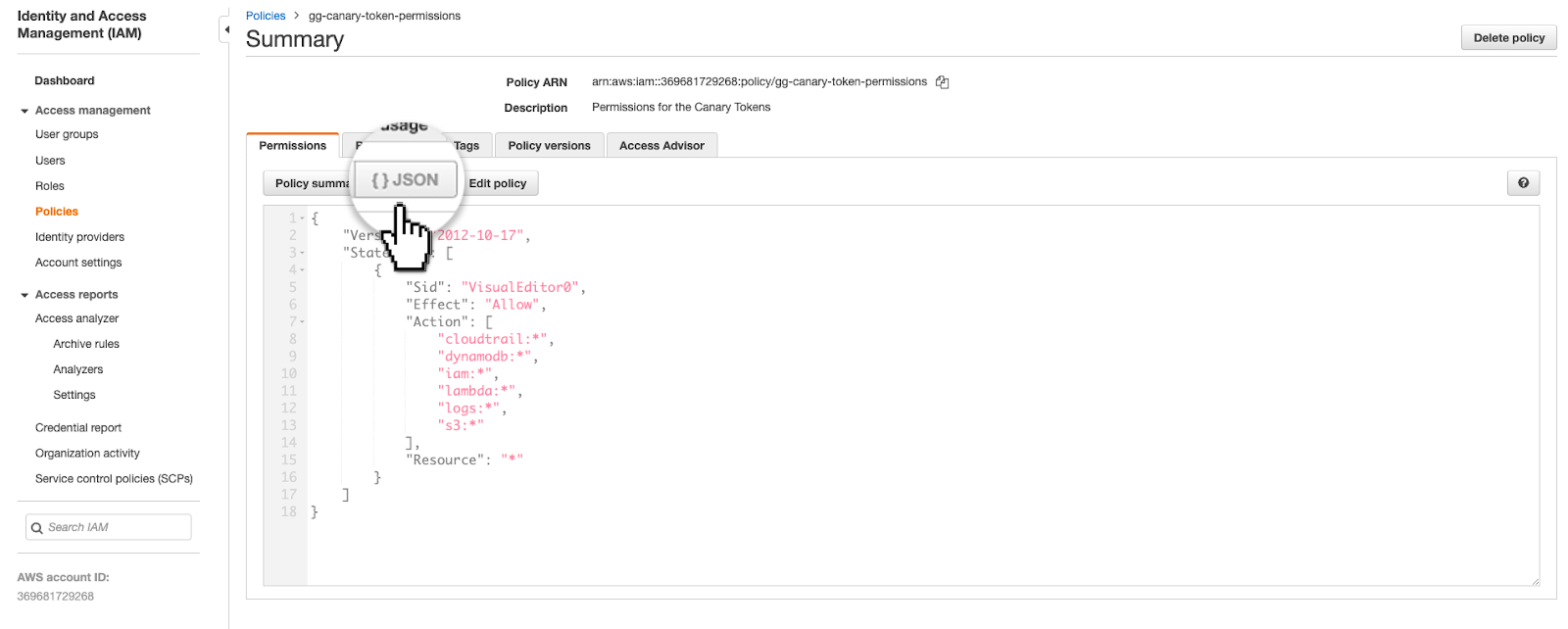Click the "Allow" Effect value
Screen dimensions: 1568x629
coord(513,305)
